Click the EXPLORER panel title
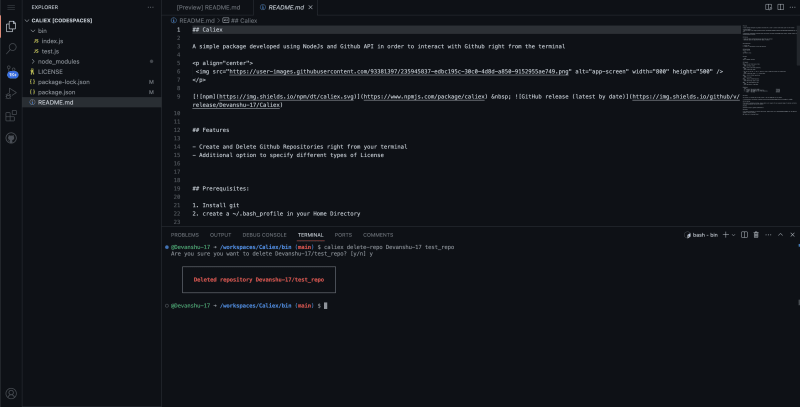This screenshot has width=800, height=407. tap(45, 7)
